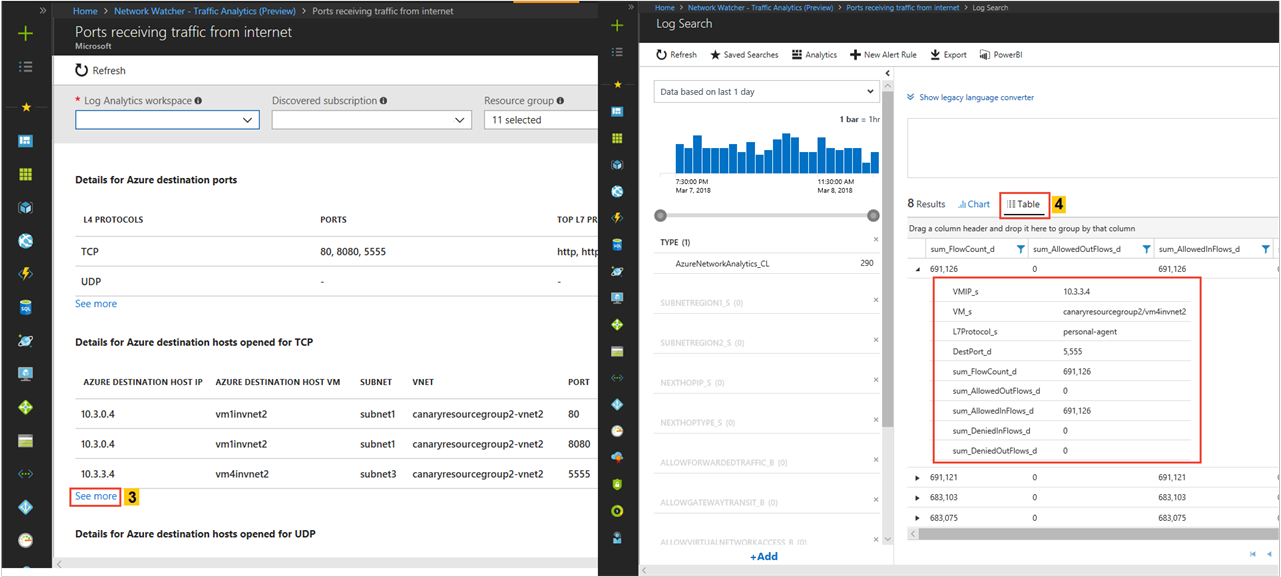Collapse the expanded 691,126 row
Screen dimensions: 1281x577
click(x=918, y=269)
